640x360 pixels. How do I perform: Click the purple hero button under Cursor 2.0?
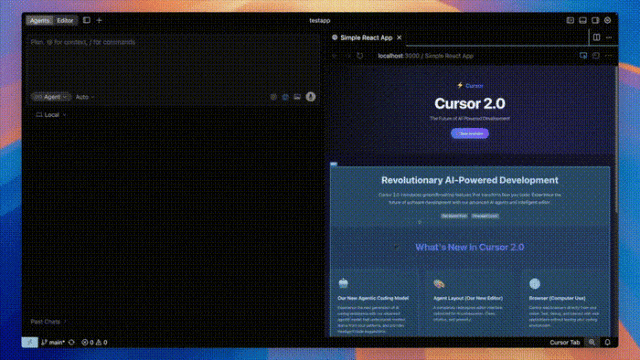click(470, 133)
